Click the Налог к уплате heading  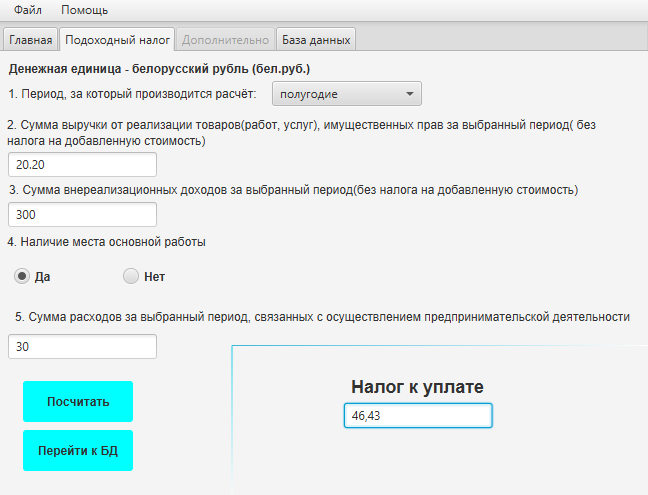pyautogui.click(x=417, y=387)
